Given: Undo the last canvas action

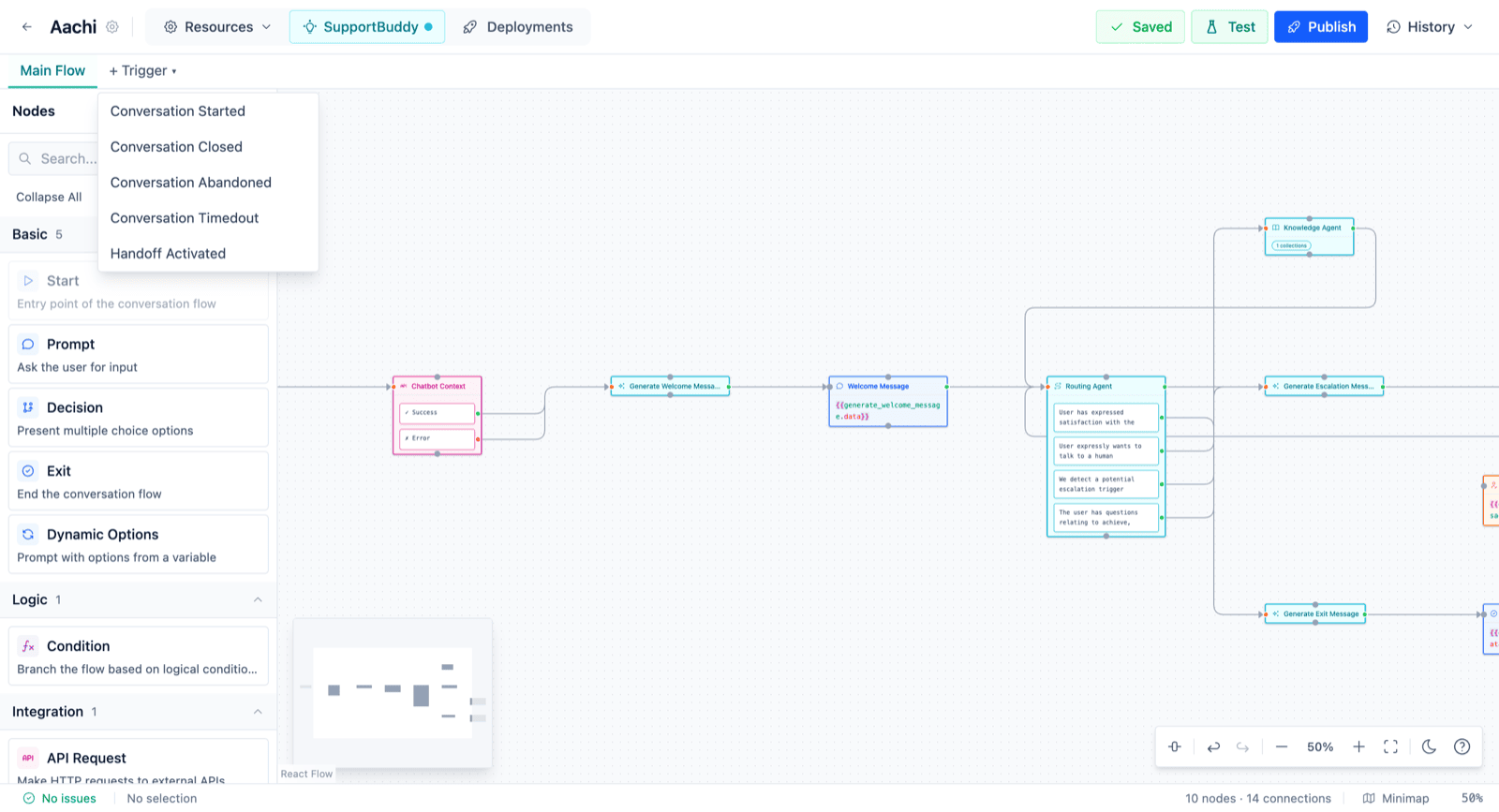Looking at the screenshot, I should (x=1213, y=747).
